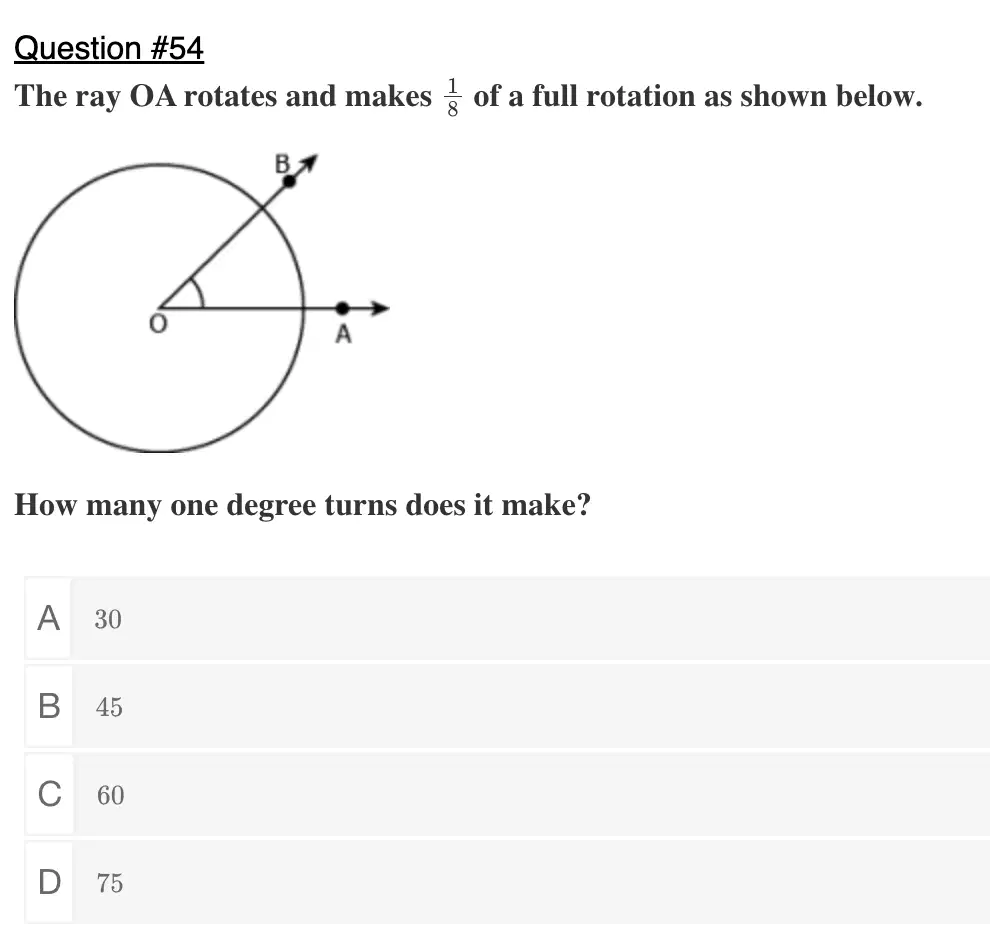Click the circle diagram image
Image resolution: width=990 pixels, height=948 pixels.
click(202, 303)
